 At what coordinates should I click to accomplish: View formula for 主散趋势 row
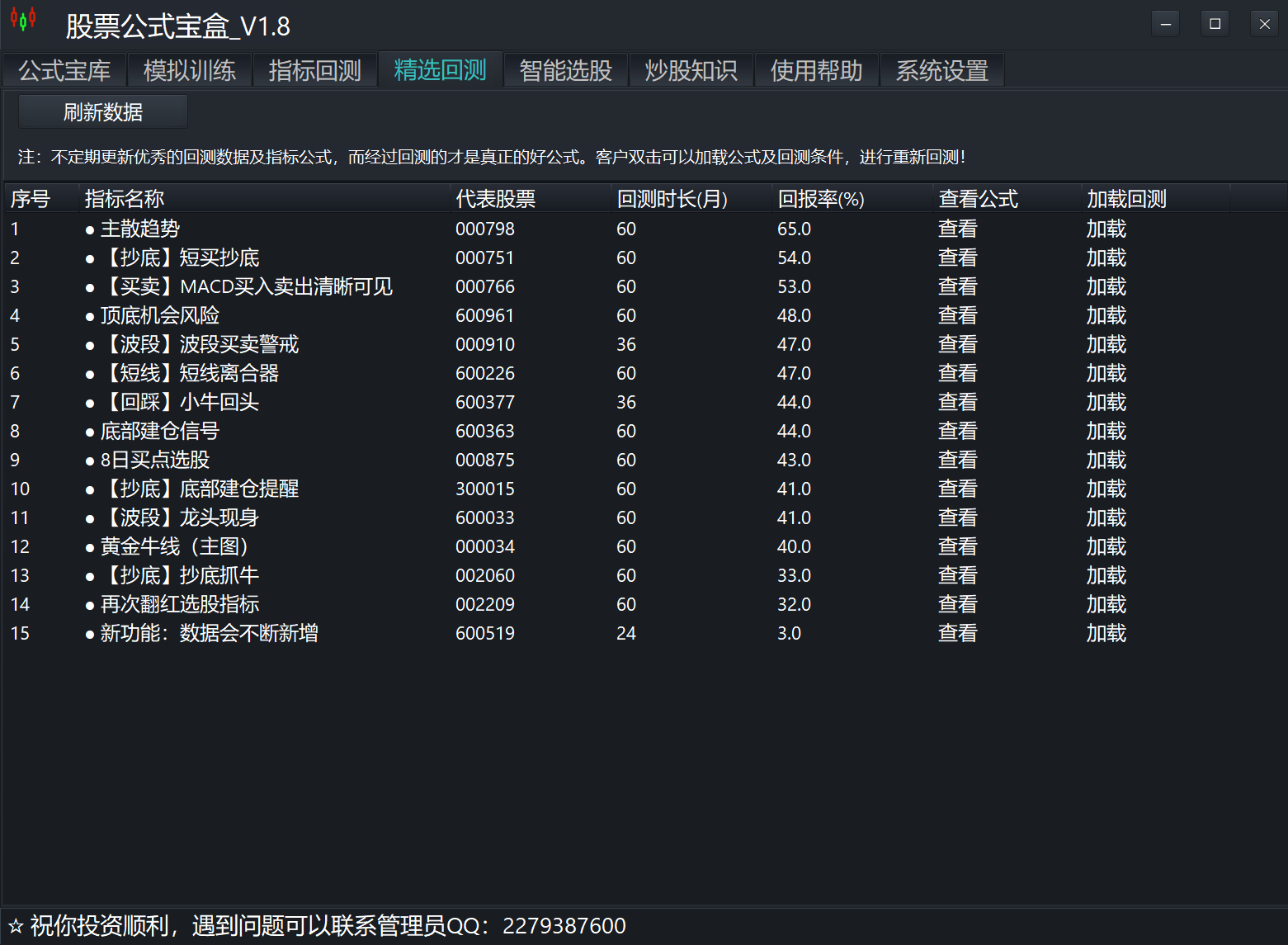click(x=957, y=229)
